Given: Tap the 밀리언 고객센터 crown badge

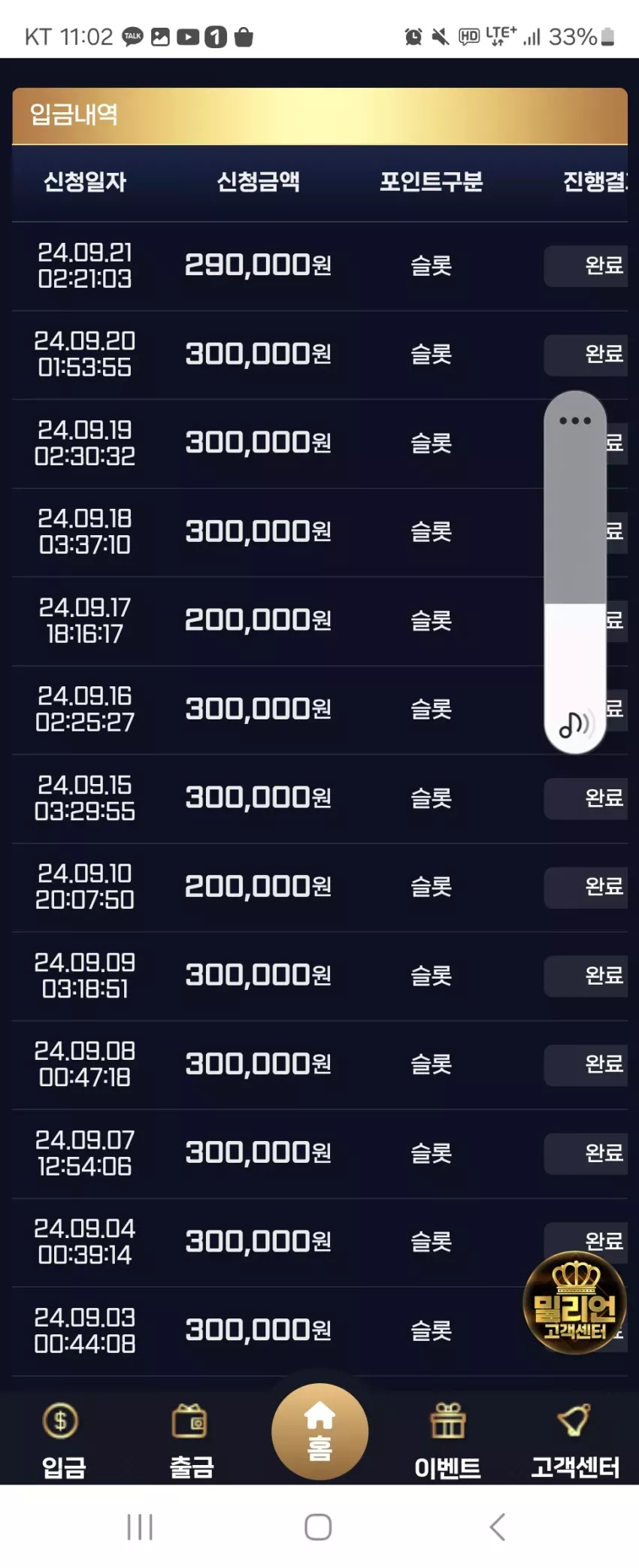Looking at the screenshot, I should pos(574,1303).
